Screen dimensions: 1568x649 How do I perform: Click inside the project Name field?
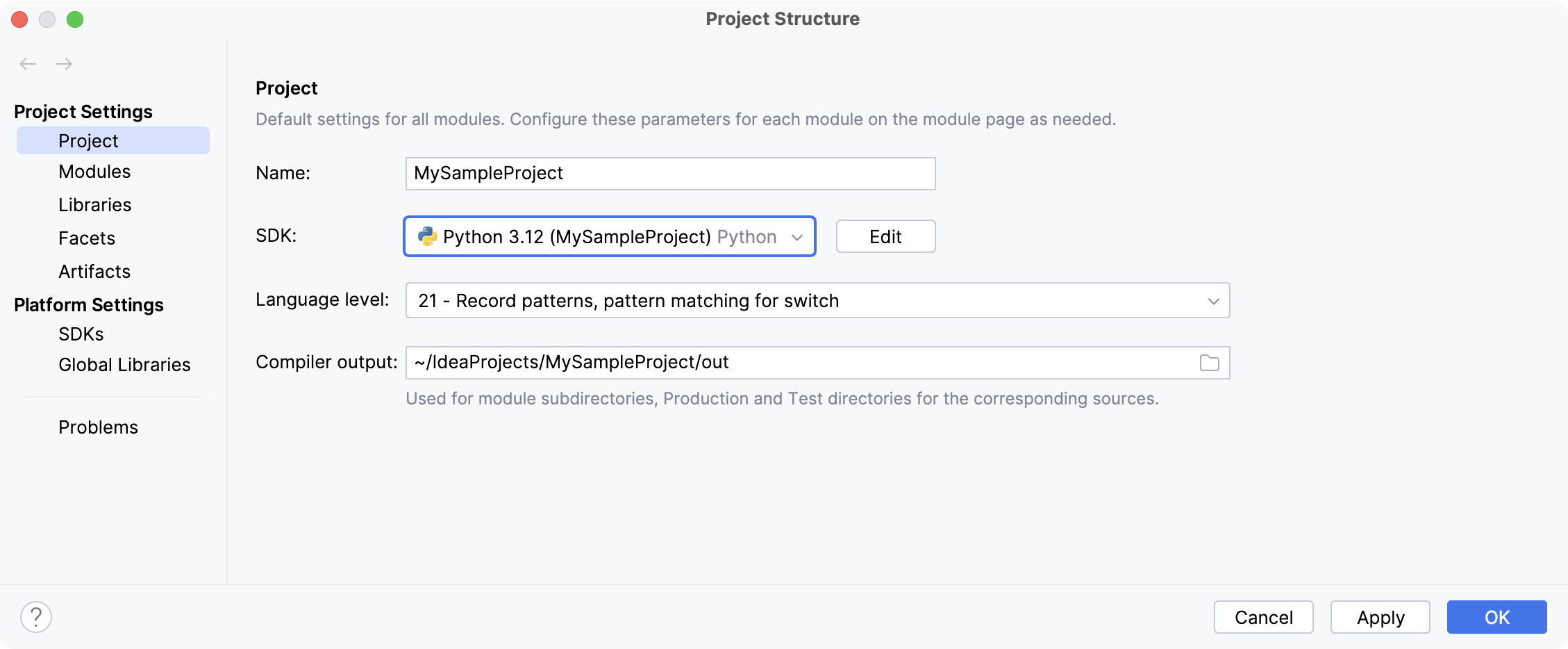pyautogui.click(x=670, y=173)
